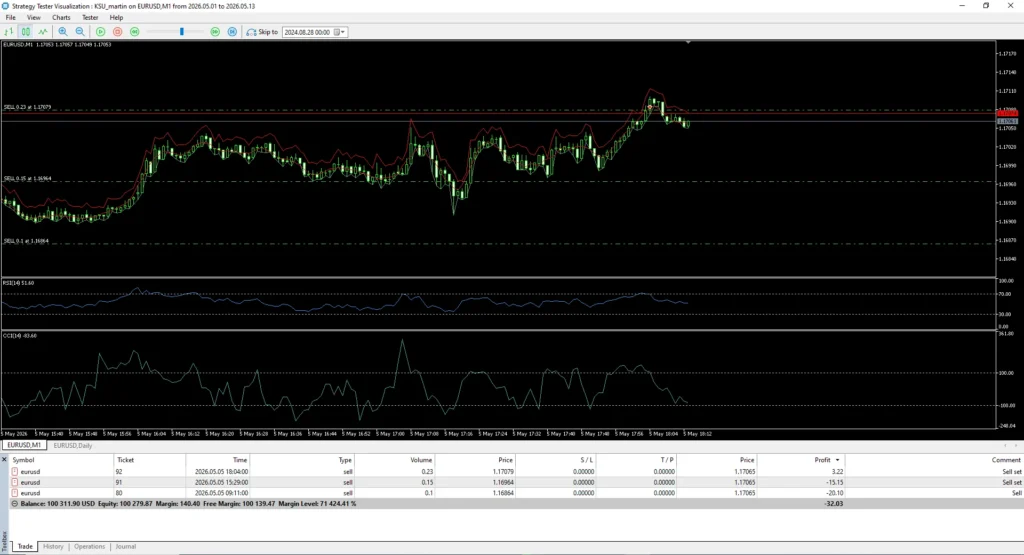
Task: Click the SELL 0.15 at 1.16964 chart level
Action: [27, 178]
